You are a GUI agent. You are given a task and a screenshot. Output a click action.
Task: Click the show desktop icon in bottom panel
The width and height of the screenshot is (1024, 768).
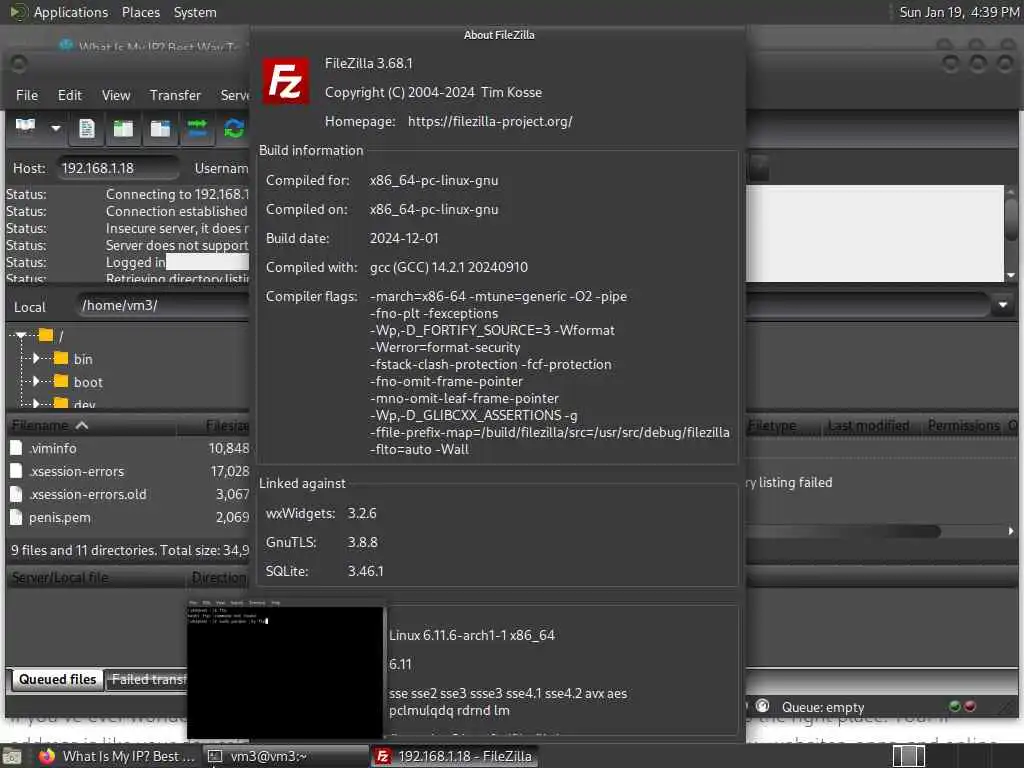(x=12, y=756)
